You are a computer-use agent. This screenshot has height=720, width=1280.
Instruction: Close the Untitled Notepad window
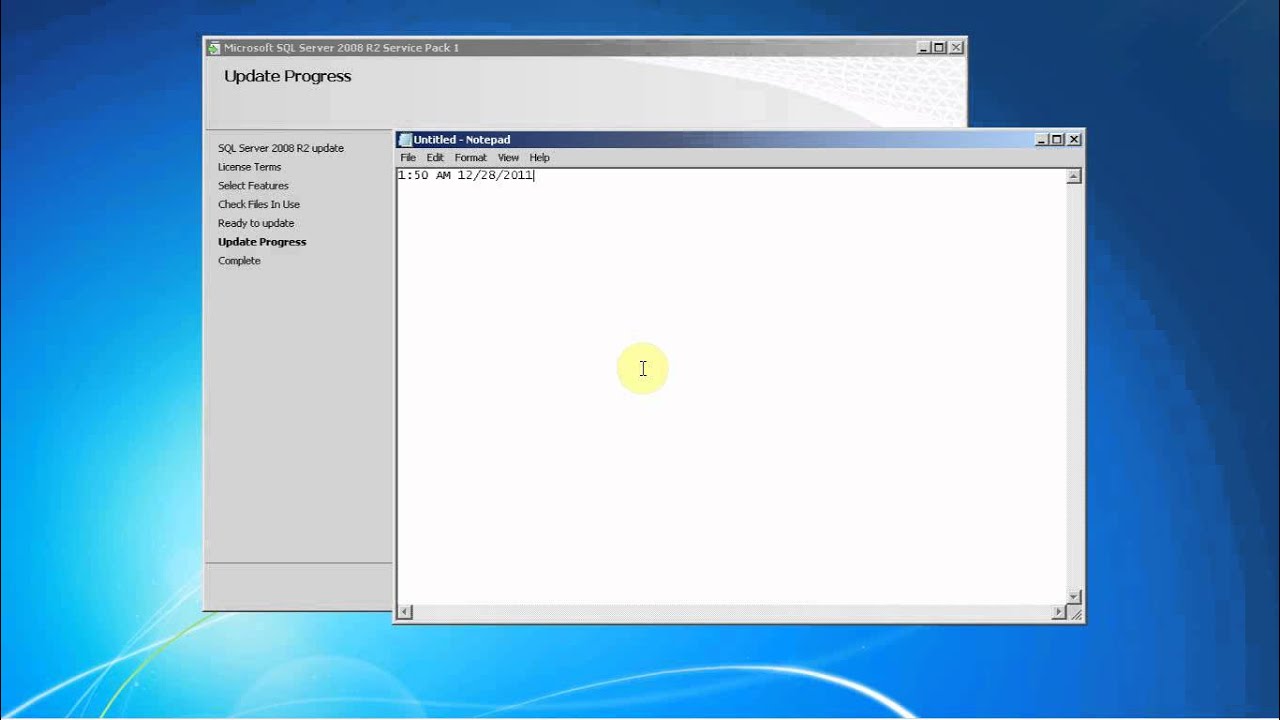pos(1074,140)
